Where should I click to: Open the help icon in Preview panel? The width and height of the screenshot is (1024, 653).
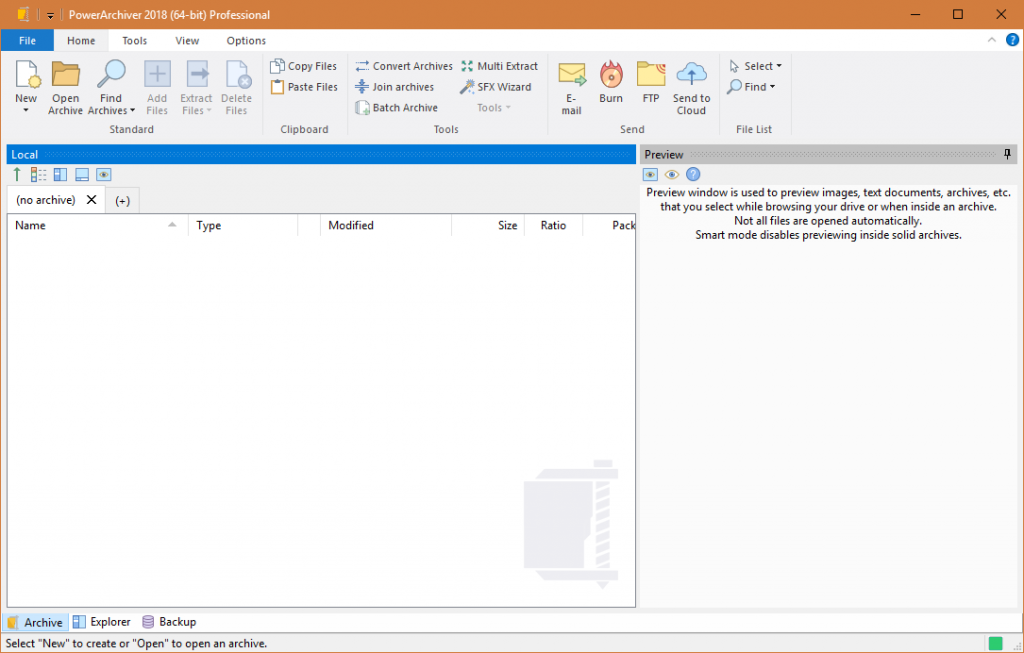(693, 175)
